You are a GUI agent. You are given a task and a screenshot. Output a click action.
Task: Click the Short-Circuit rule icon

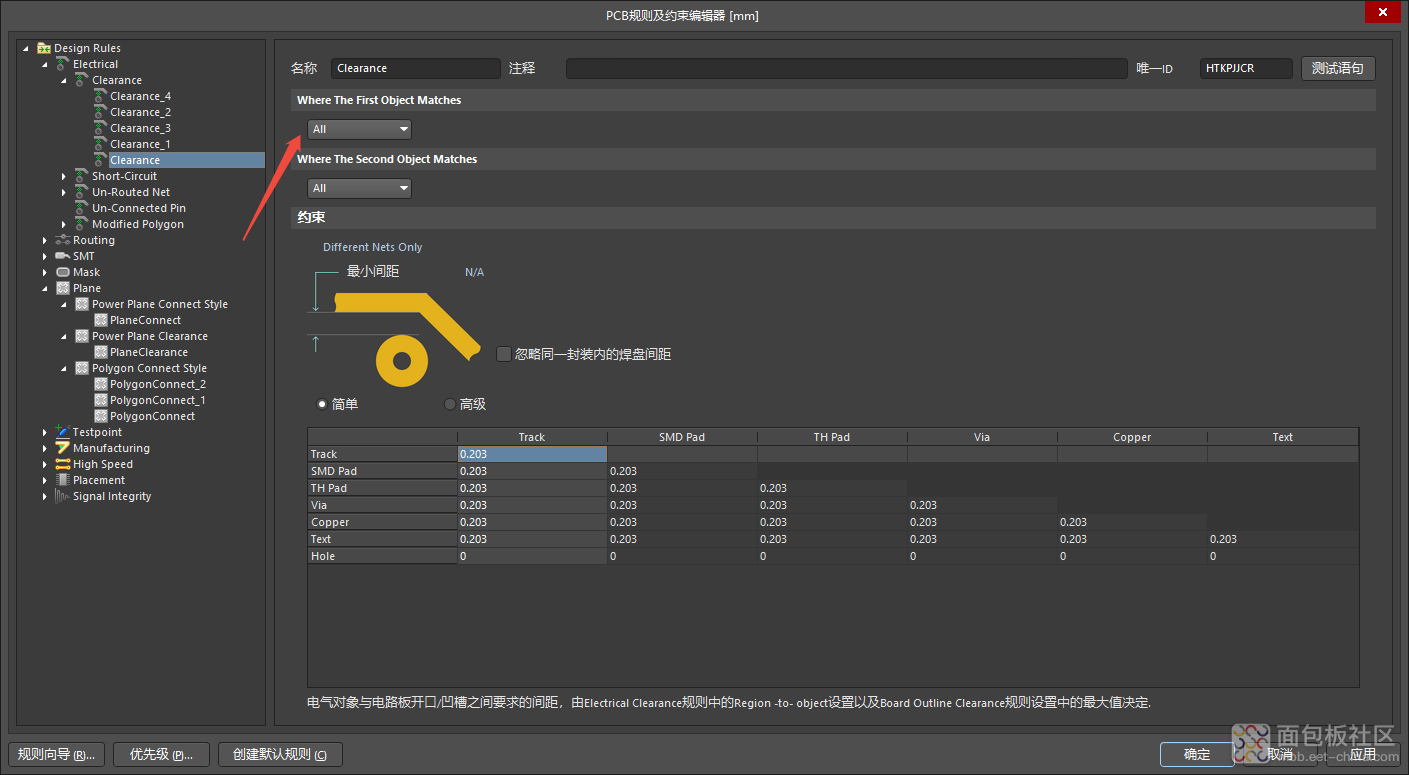(82, 176)
